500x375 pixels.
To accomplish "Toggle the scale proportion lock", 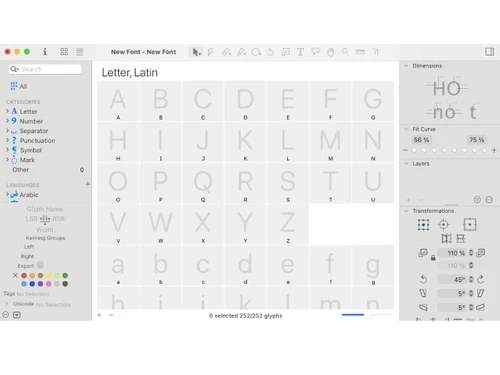I will pos(433,258).
